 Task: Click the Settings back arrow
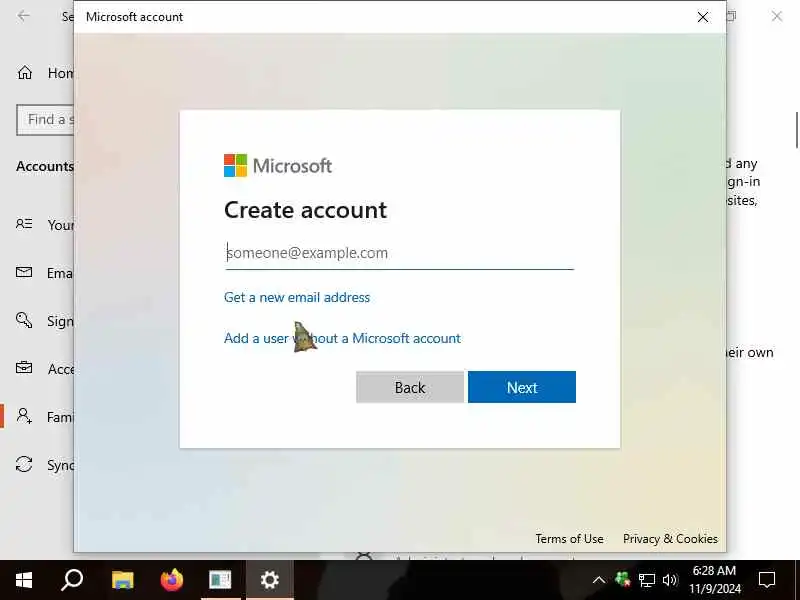[x=23, y=16]
